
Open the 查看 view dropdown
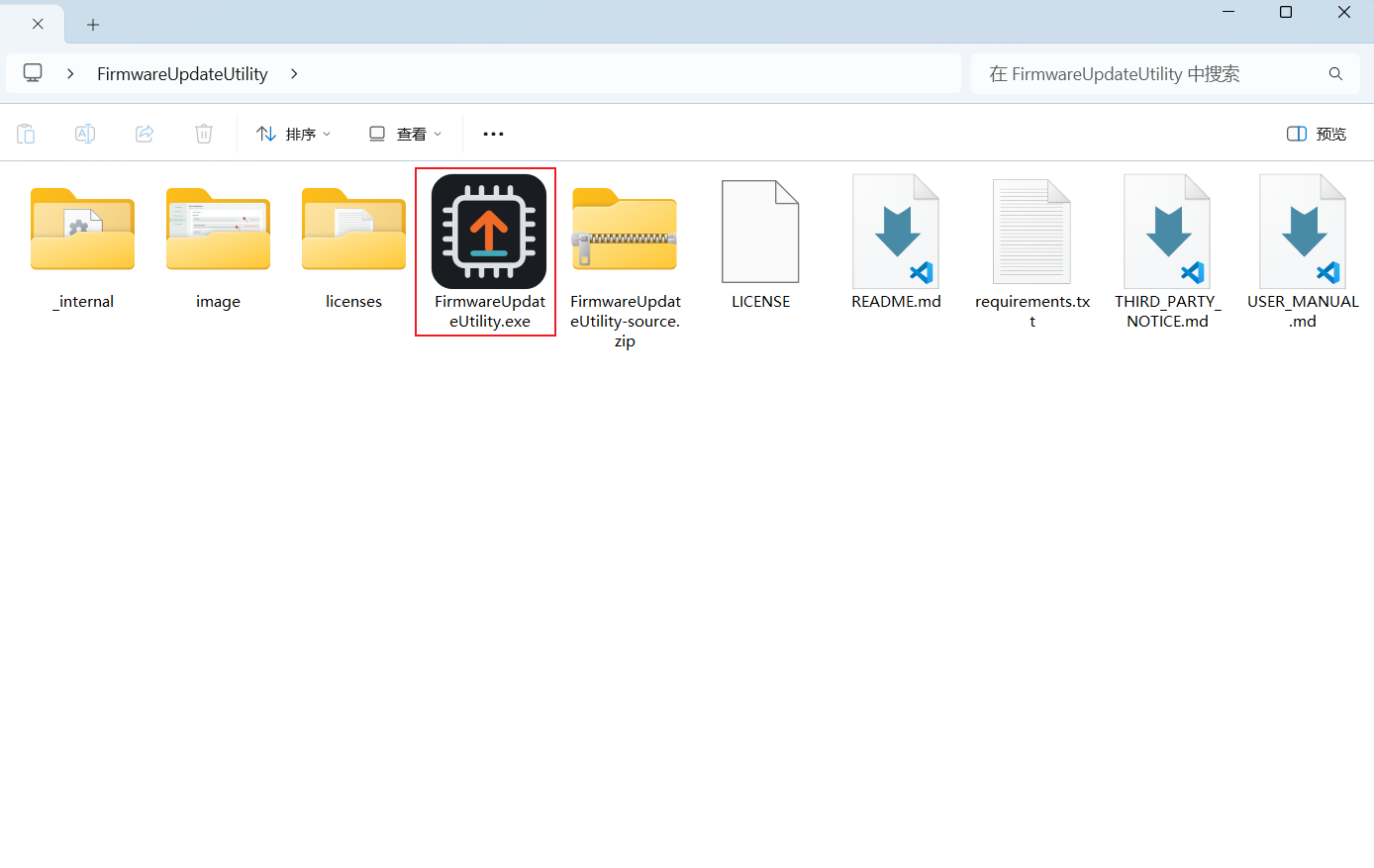pos(405,134)
